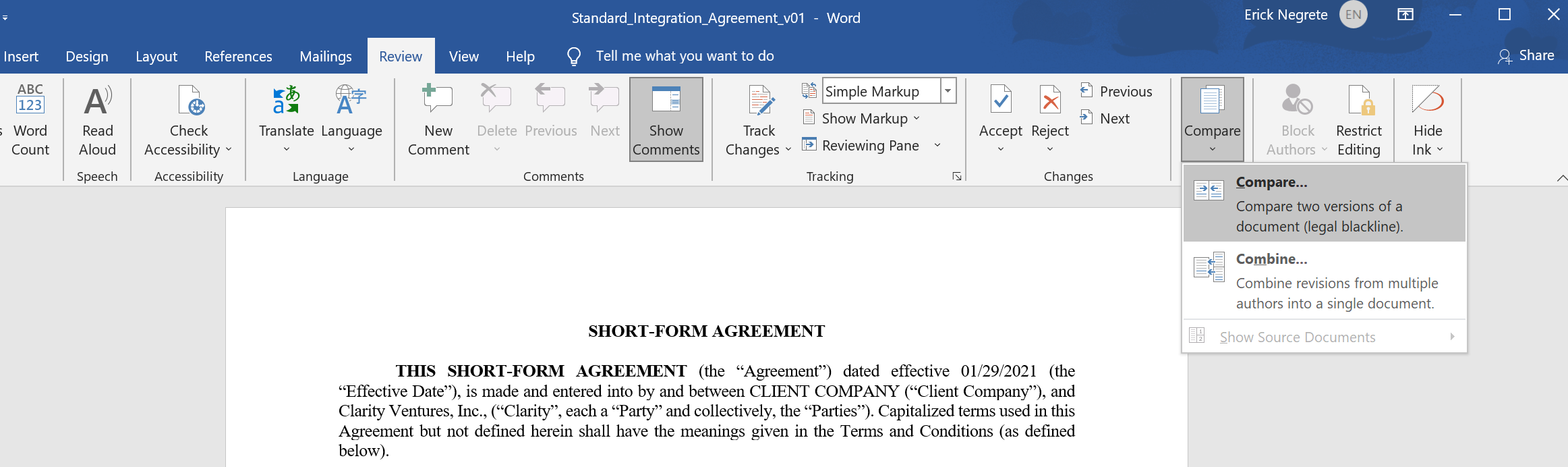Screen dimensions: 1568x467
Task: Expand the Accept dropdown arrow
Action: tap(1001, 149)
